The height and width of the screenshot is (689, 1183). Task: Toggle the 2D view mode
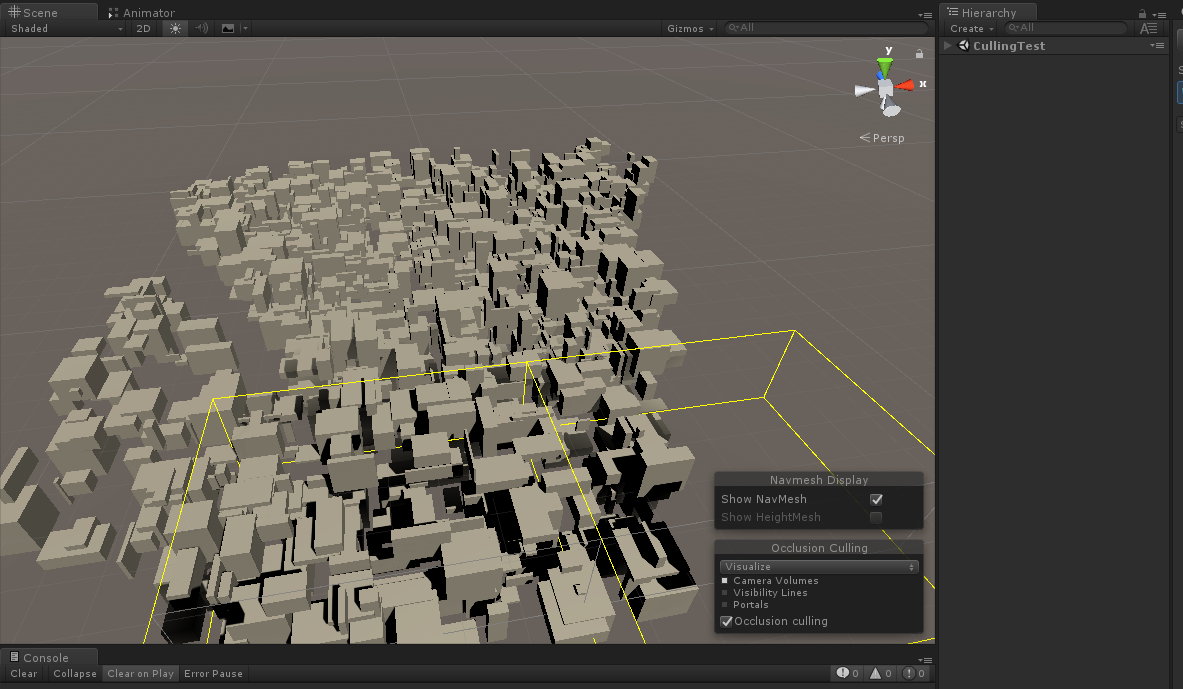coord(141,28)
